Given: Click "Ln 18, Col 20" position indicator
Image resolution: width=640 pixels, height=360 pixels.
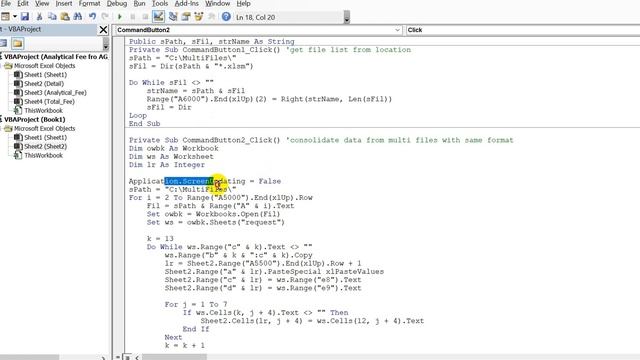Looking at the screenshot, I should (x=256, y=18).
